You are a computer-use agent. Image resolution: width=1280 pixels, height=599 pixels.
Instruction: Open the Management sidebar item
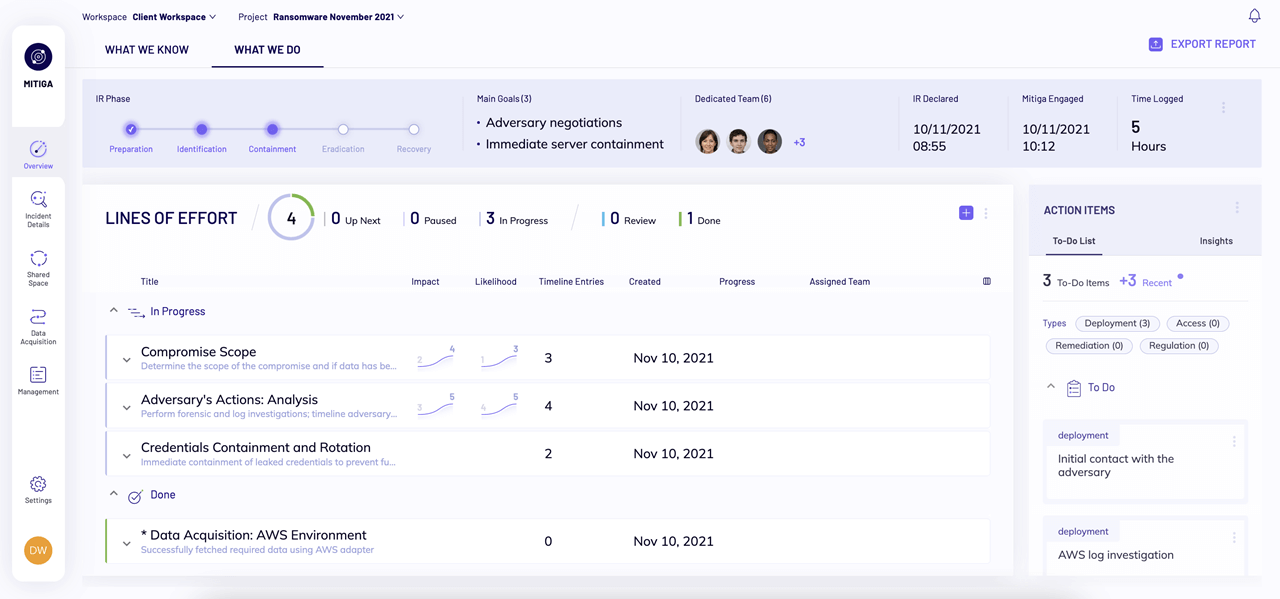coord(38,380)
